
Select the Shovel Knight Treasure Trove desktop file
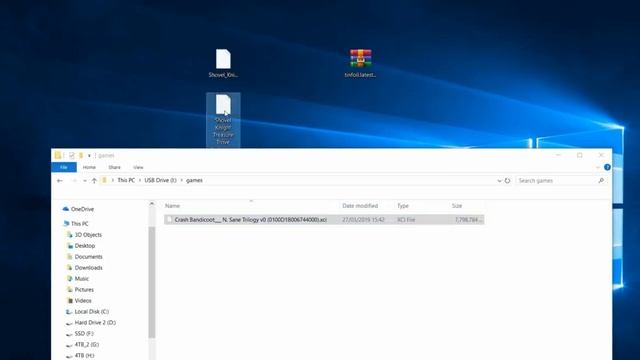click(x=223, y=119)
